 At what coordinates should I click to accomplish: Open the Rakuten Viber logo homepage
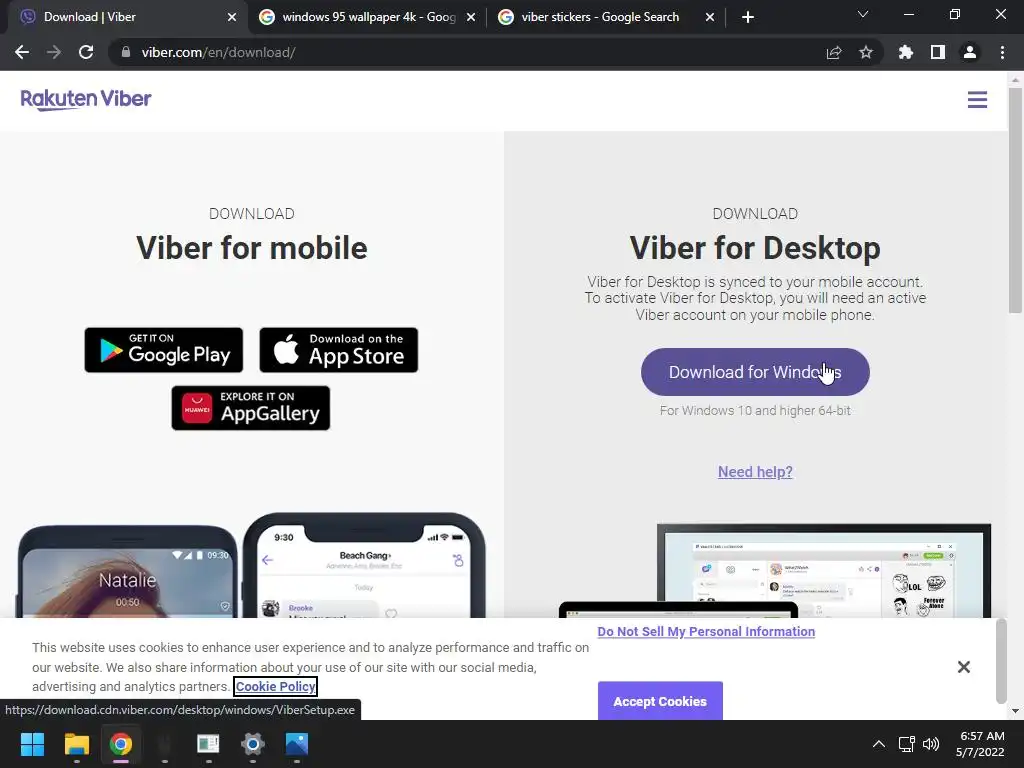tap(86, 99)
